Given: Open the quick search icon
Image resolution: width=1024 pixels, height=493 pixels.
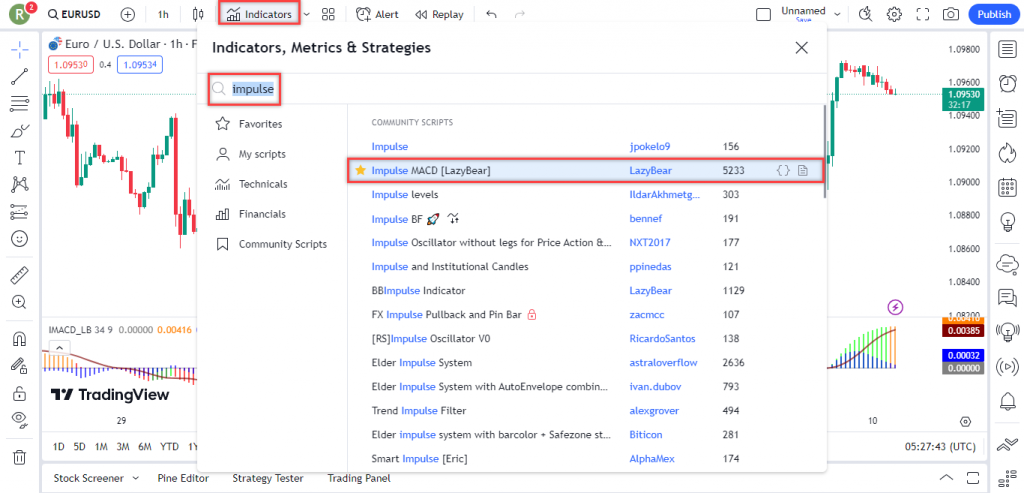Looking at the screenshot, I should tap(866, 14).
